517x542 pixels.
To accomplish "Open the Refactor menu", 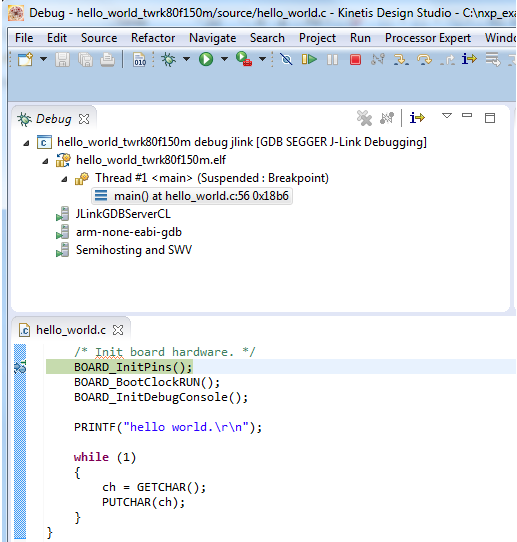I will (153, 38).
